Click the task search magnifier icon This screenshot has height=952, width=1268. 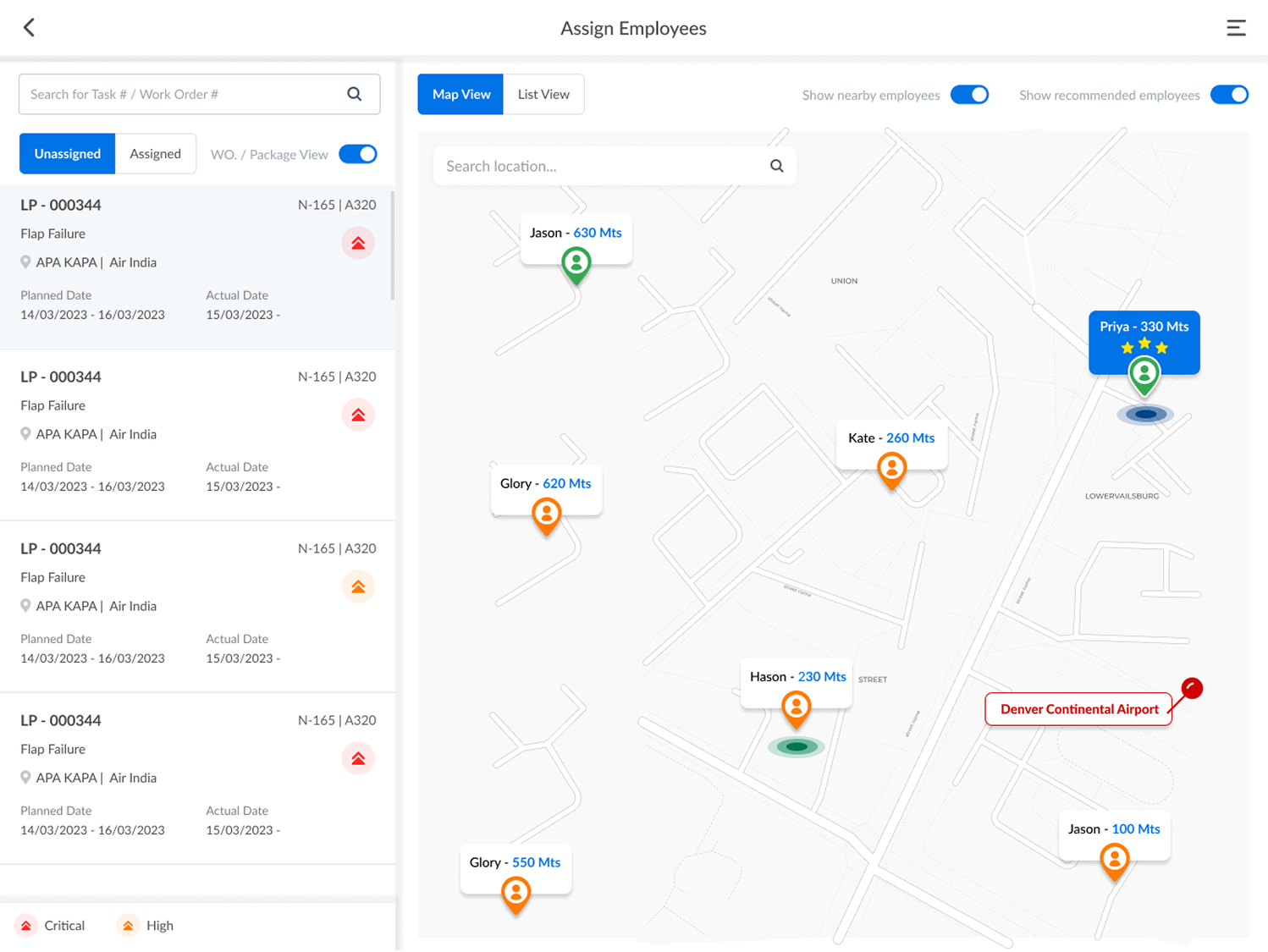[x=355, y=94]
